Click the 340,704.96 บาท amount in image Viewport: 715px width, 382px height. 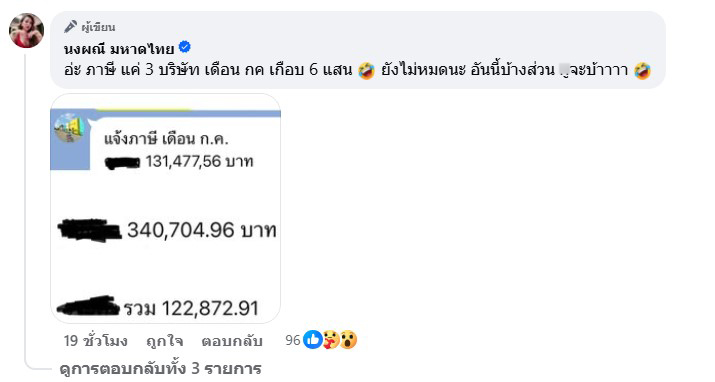202,230
